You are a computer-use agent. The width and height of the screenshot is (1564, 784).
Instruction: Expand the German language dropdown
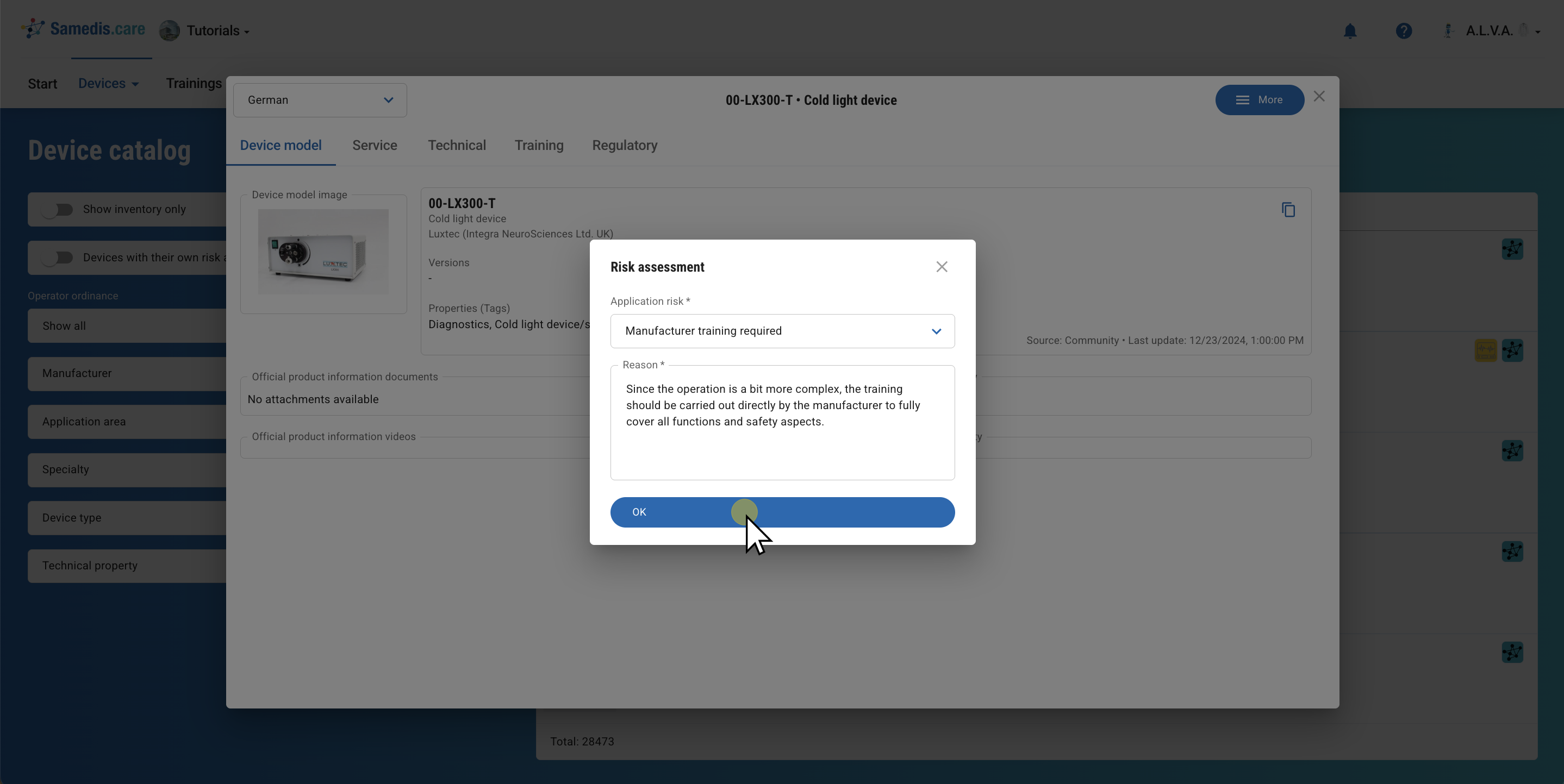(x=320, y=100)
